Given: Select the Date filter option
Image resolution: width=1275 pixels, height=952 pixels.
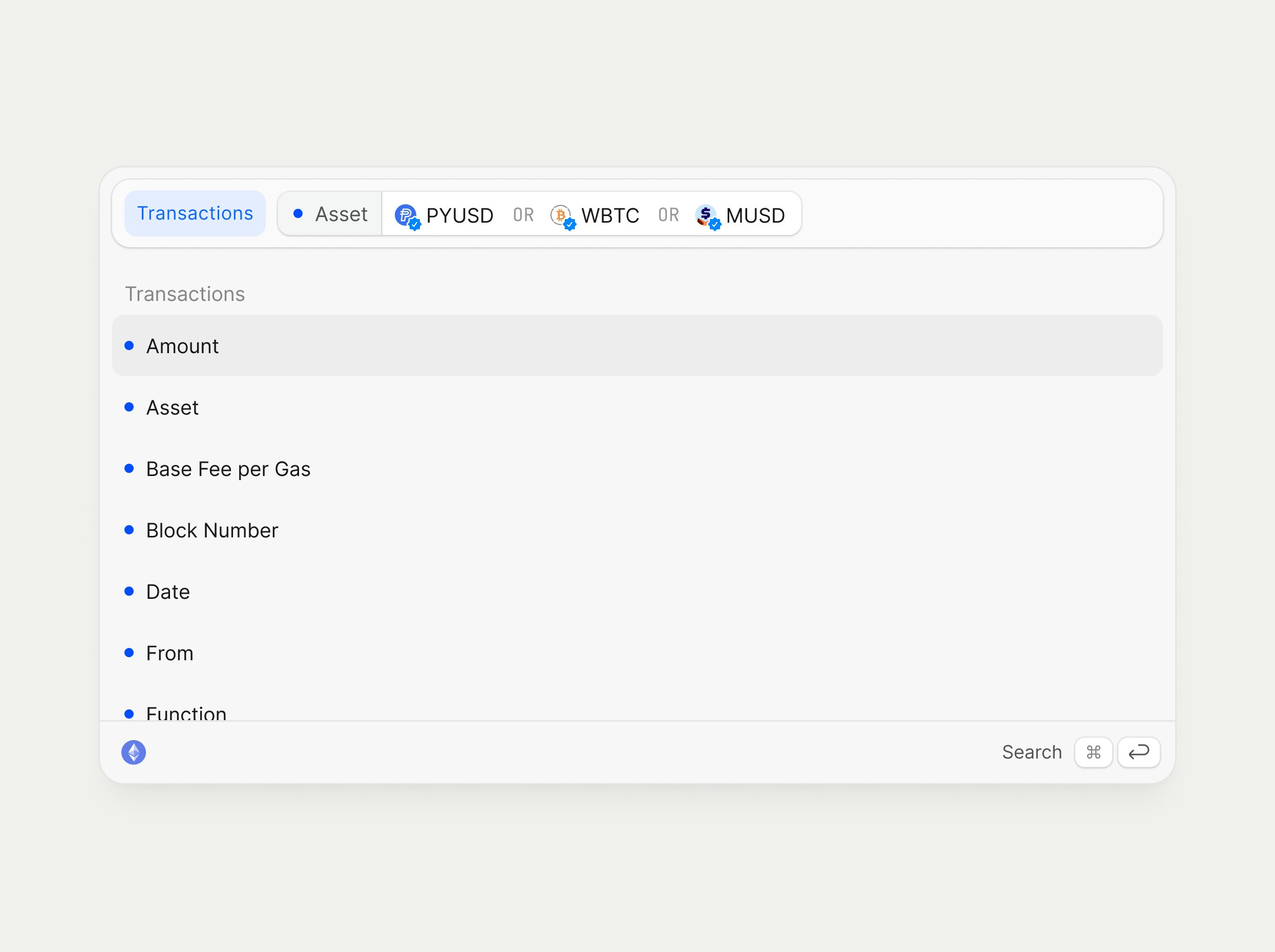Looking at the screenshot, I should [x=168, y=592].
